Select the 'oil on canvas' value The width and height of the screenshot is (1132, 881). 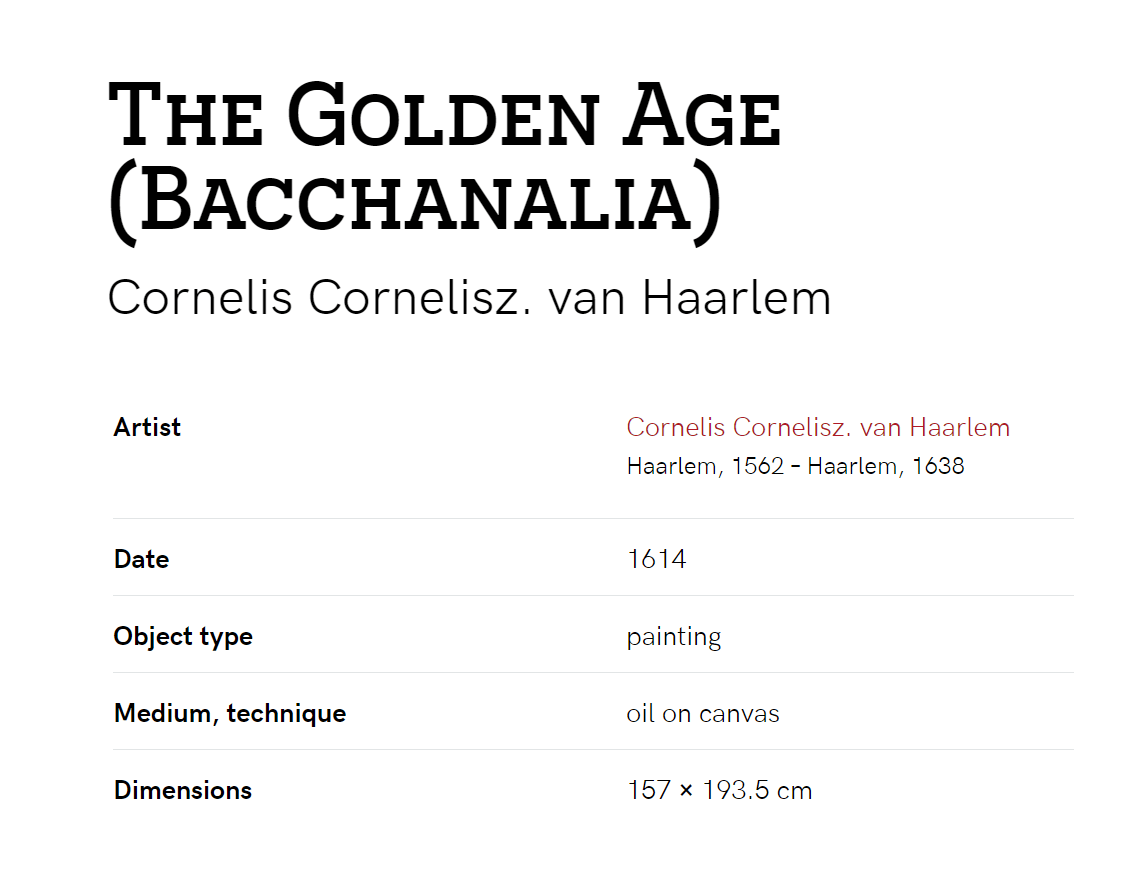[x=703, y=713]
